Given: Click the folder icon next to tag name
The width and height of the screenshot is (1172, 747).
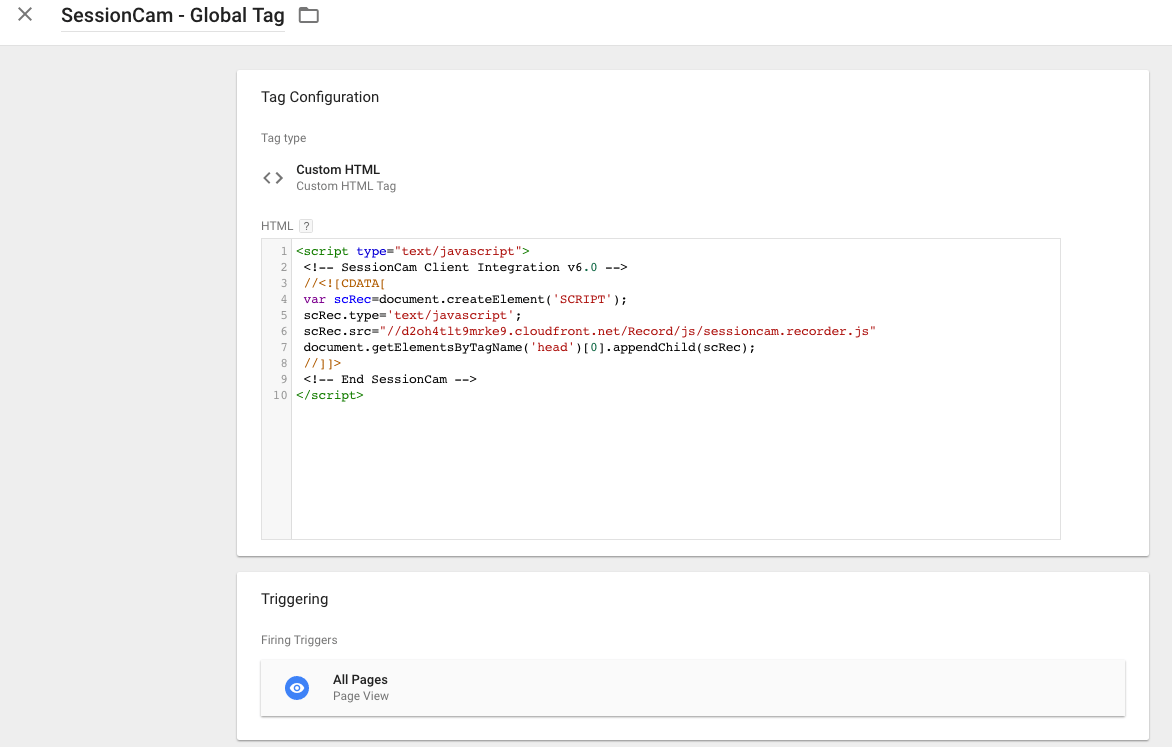Looking at the screenshot, I should 308,15.
